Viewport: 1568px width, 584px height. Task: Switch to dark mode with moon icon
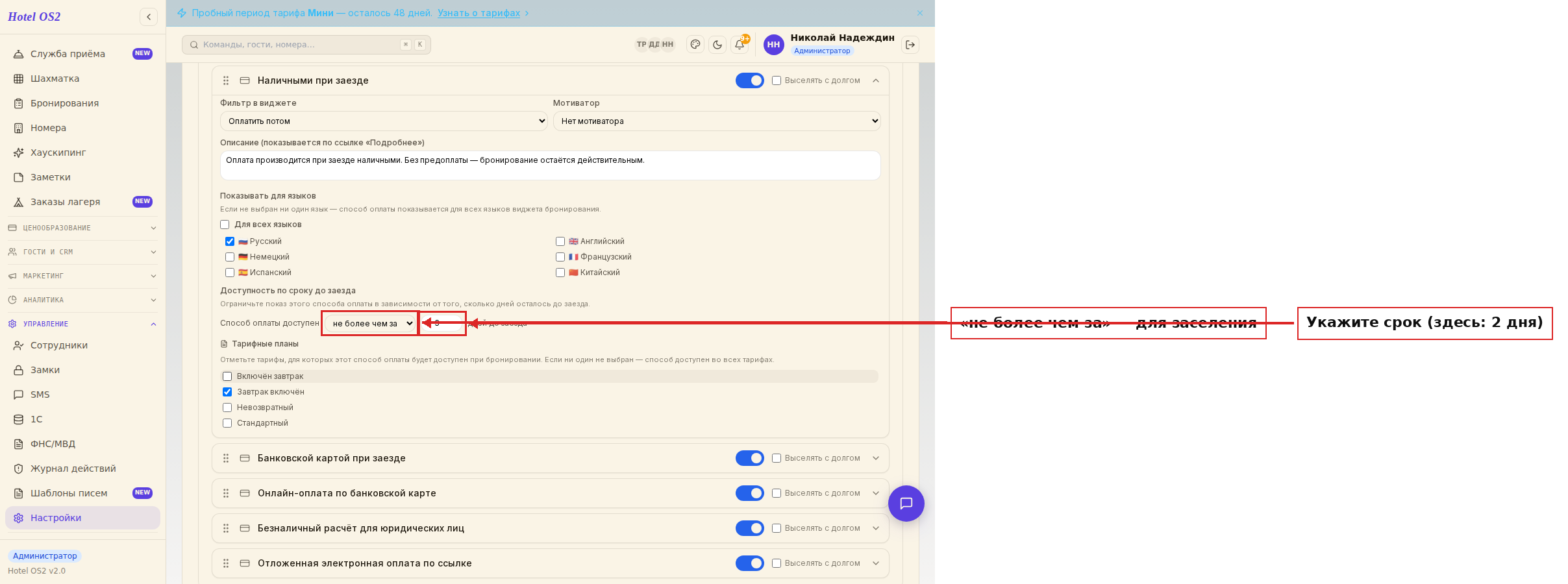pyautogui.click(x=717, y=45)
